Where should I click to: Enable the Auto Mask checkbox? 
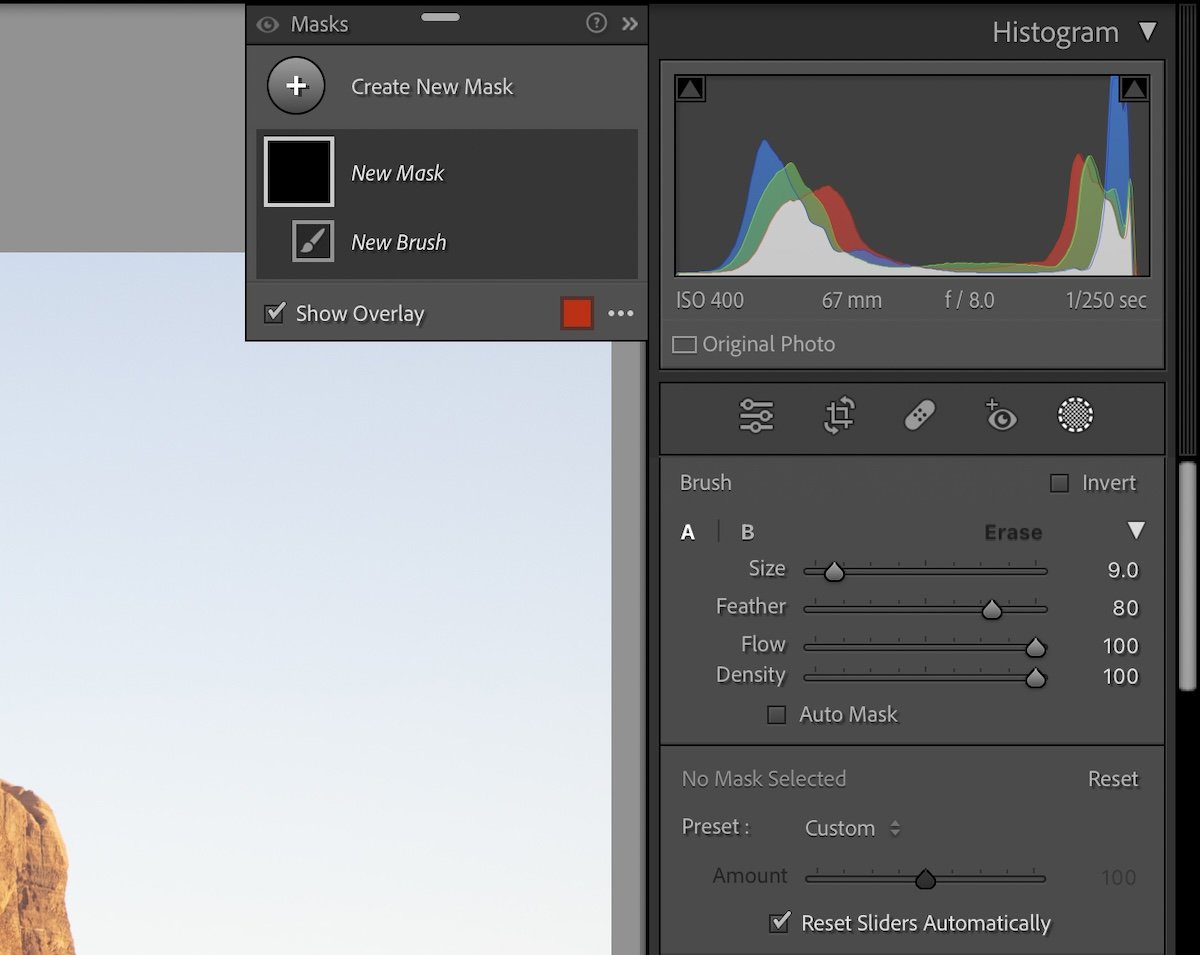point(776,714)
